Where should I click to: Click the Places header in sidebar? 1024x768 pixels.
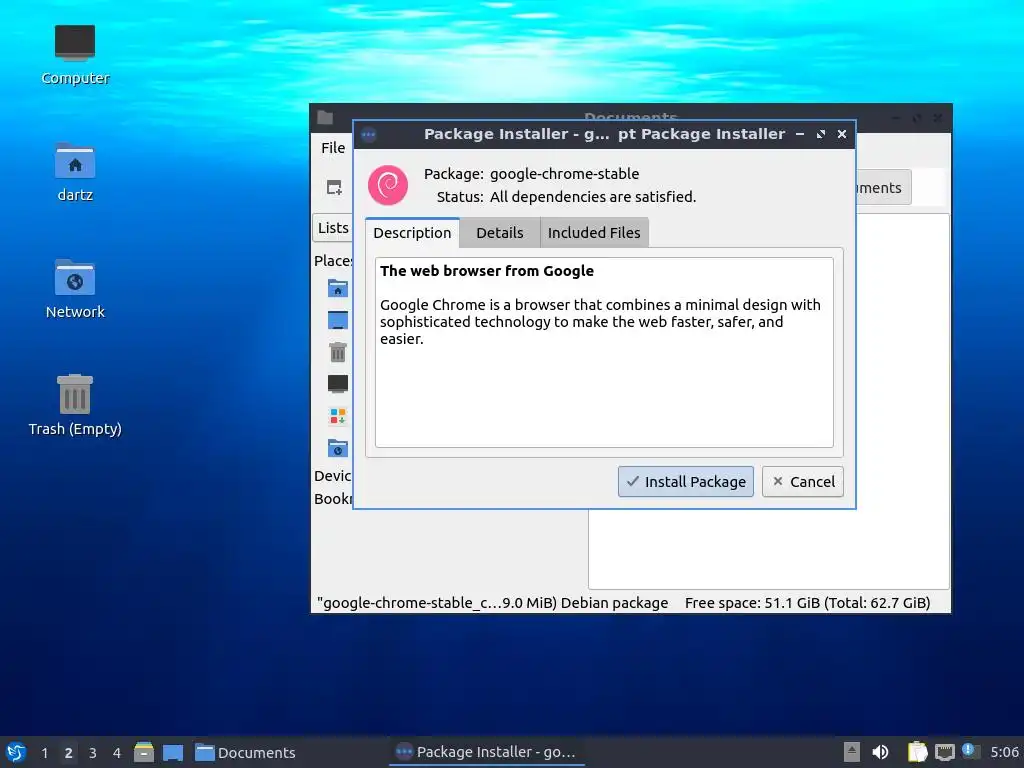(333, 261)
